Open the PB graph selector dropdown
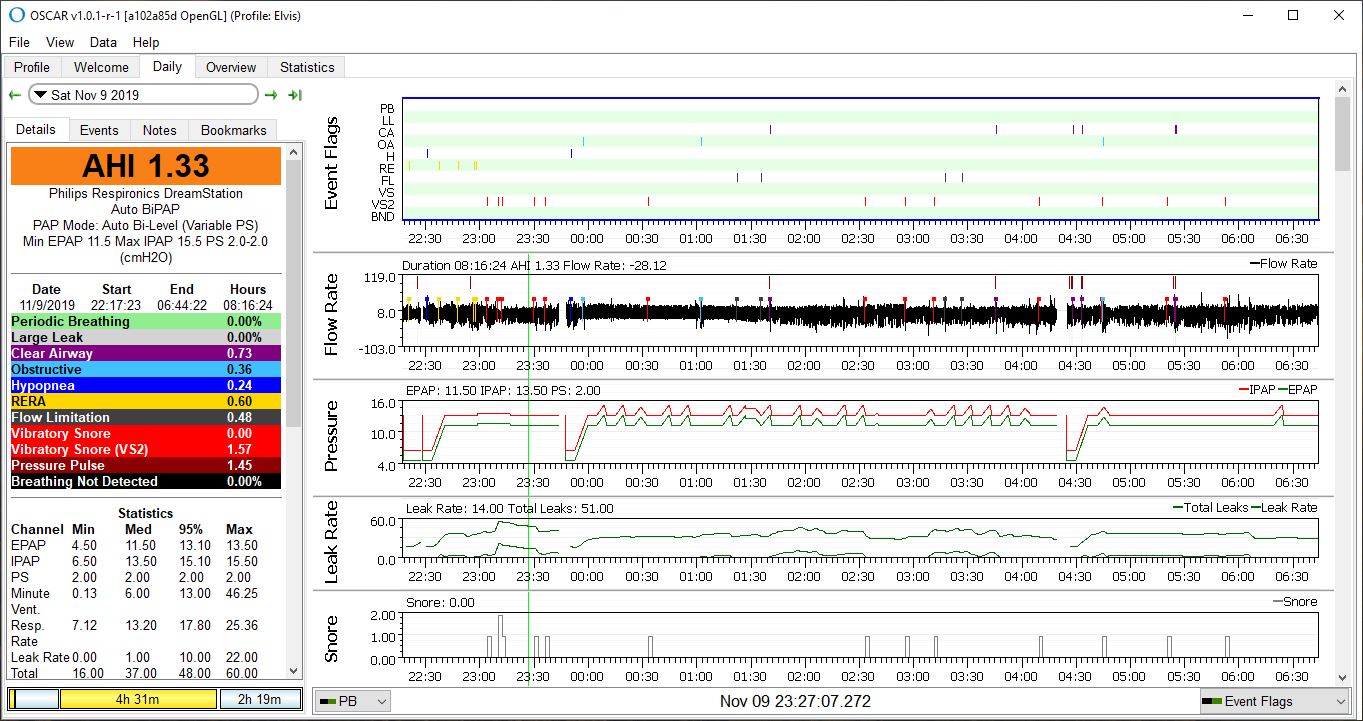 click(x=353, y=701)
